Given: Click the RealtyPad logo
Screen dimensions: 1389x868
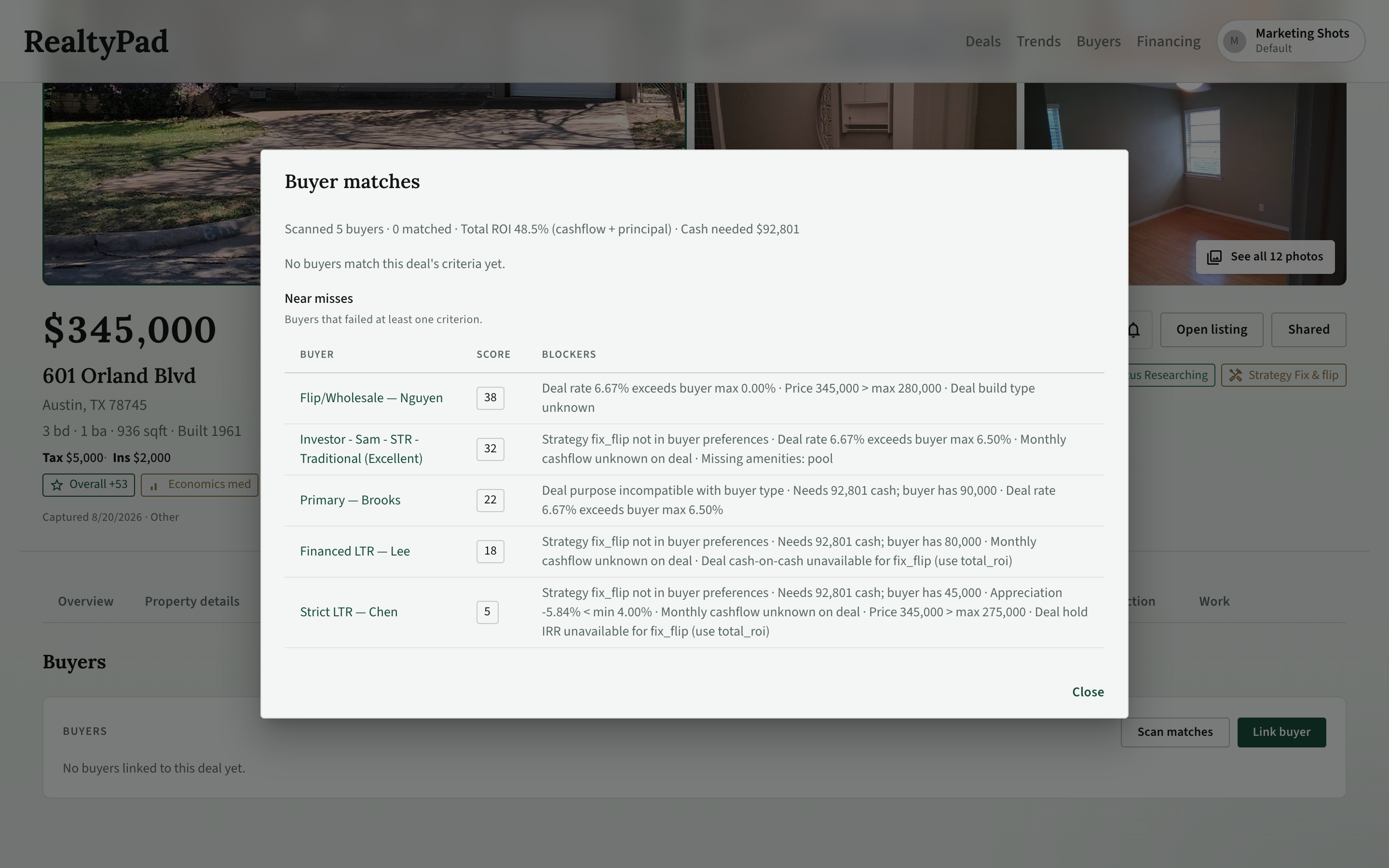Looking at the screenshot, I should tap(96, 42).
